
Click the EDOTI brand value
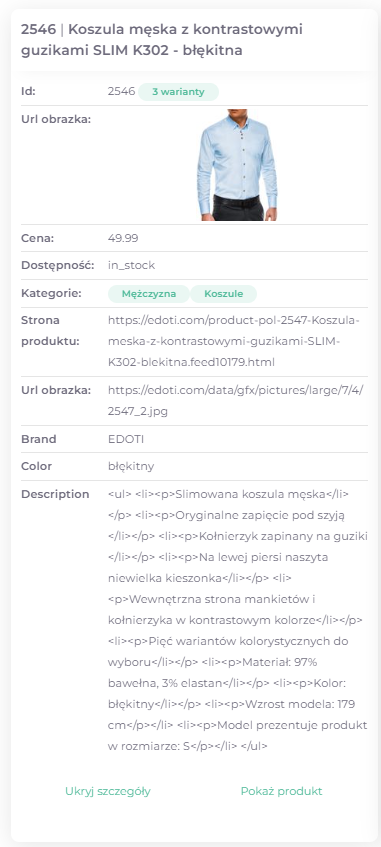click(x=126, y=439)
